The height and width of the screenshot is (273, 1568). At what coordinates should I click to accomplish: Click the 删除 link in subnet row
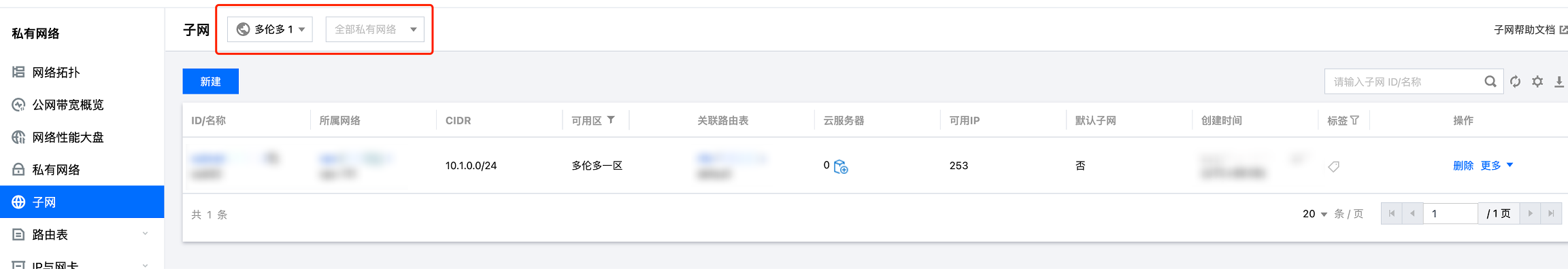pyautogui.click(x=1463, y=166)
